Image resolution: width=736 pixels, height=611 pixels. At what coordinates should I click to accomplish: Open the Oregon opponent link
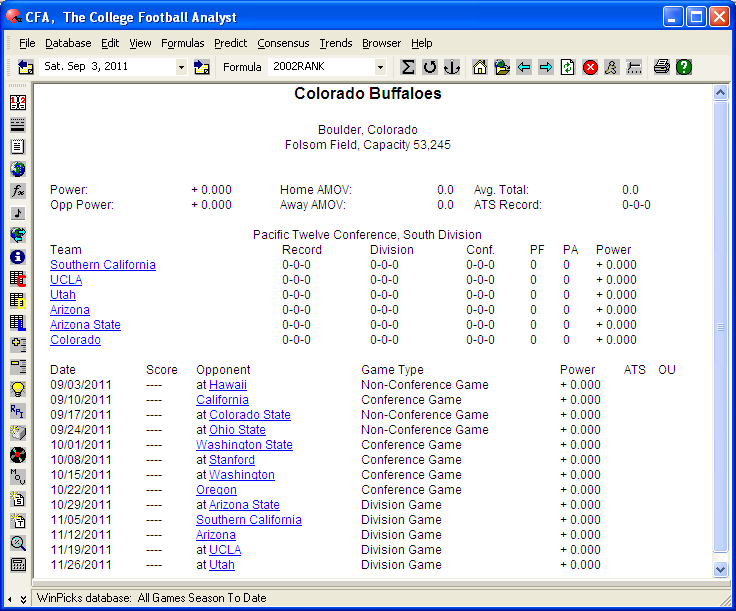click(216, 490)
